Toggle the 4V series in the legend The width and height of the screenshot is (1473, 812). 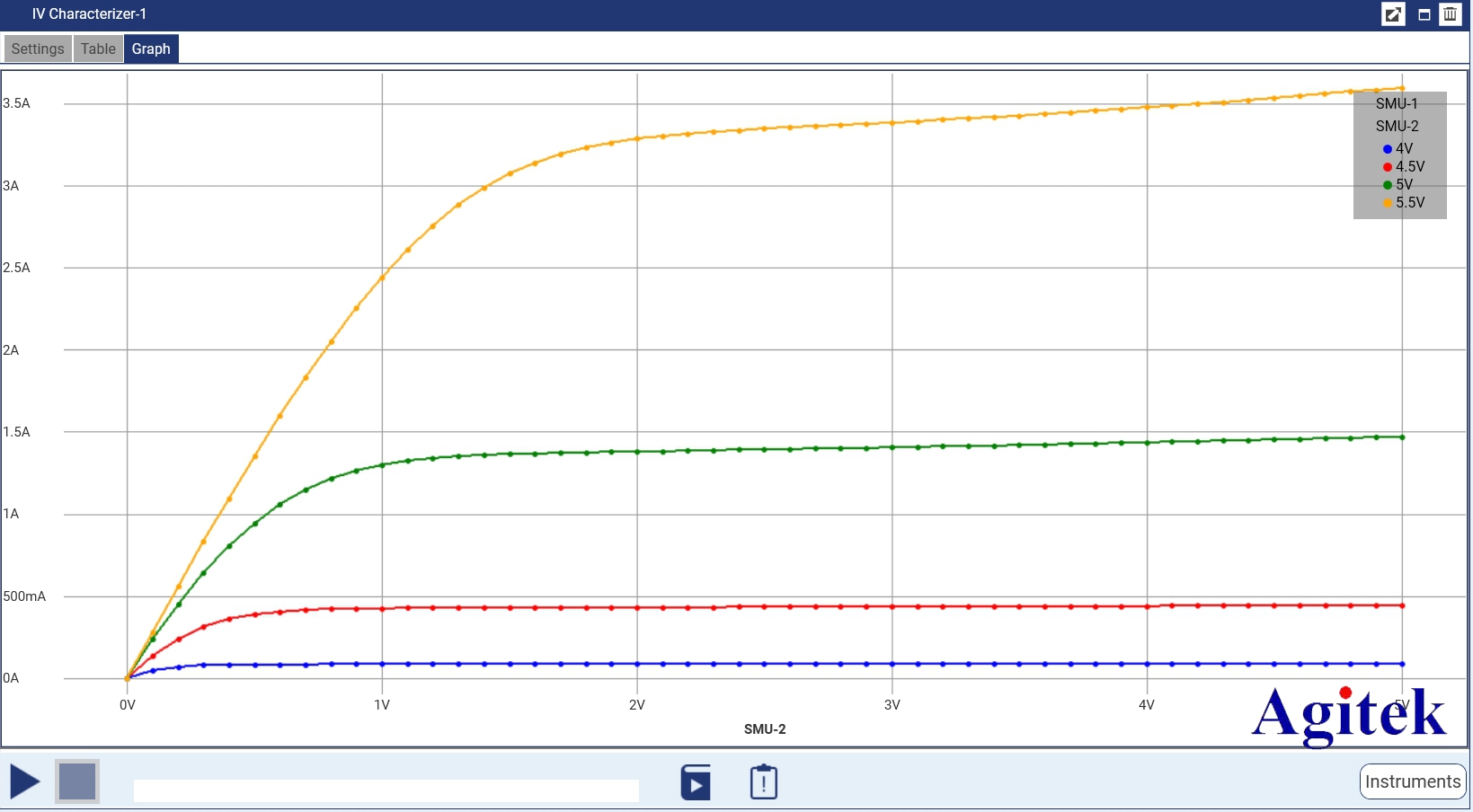click(1398, 148)
